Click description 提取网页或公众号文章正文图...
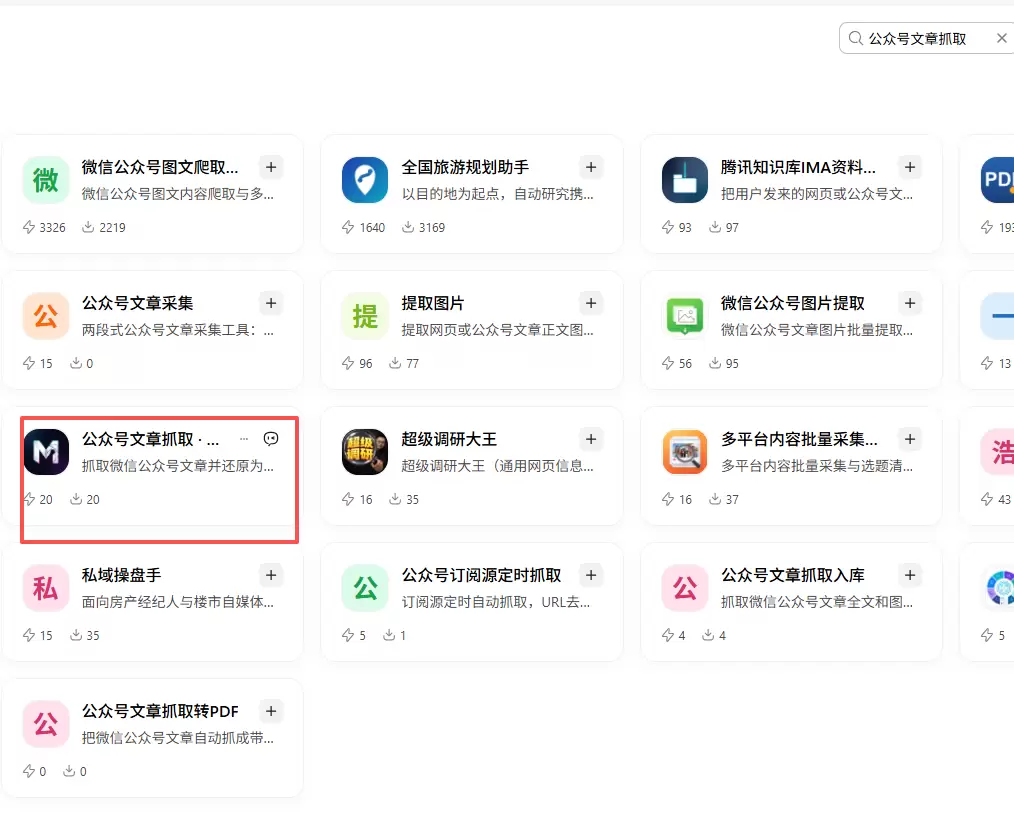Screen dimensions: 1014x836 point(497,330)
